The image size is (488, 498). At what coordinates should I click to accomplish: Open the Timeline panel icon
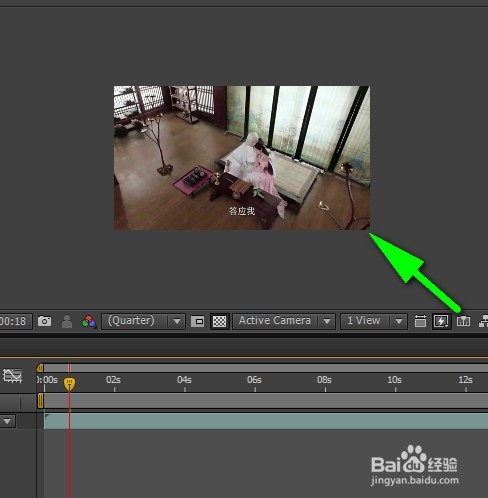point(463,321)
